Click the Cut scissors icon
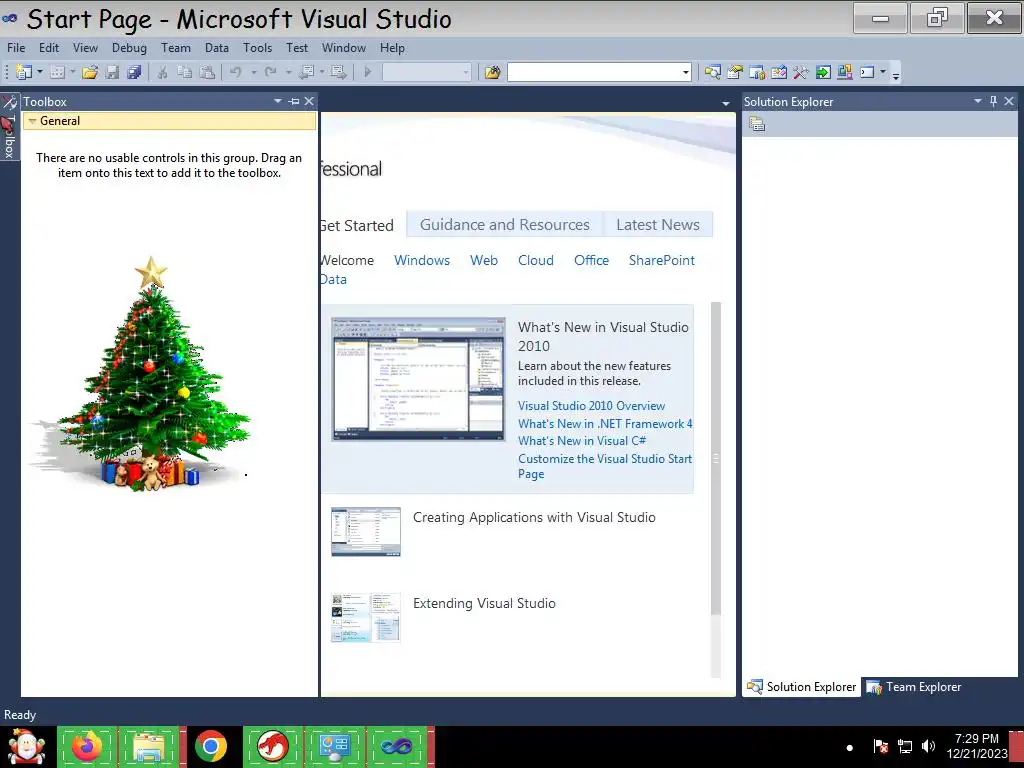Viewport: 1024px width, 768px height. (x=163, y=72)
